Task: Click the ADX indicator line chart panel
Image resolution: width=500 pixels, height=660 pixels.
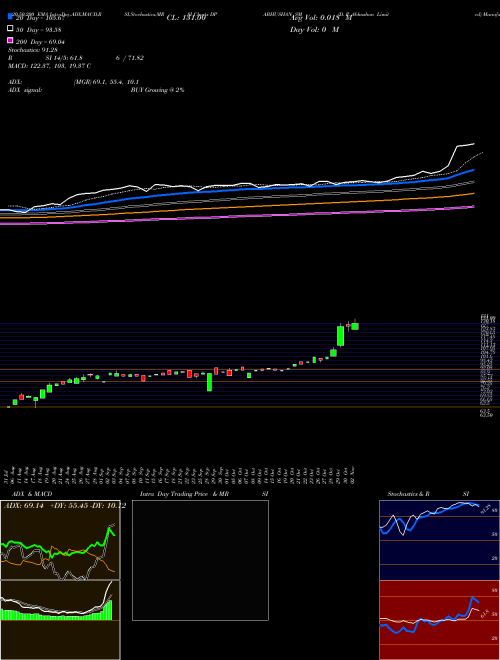Action: click(60, 540)
